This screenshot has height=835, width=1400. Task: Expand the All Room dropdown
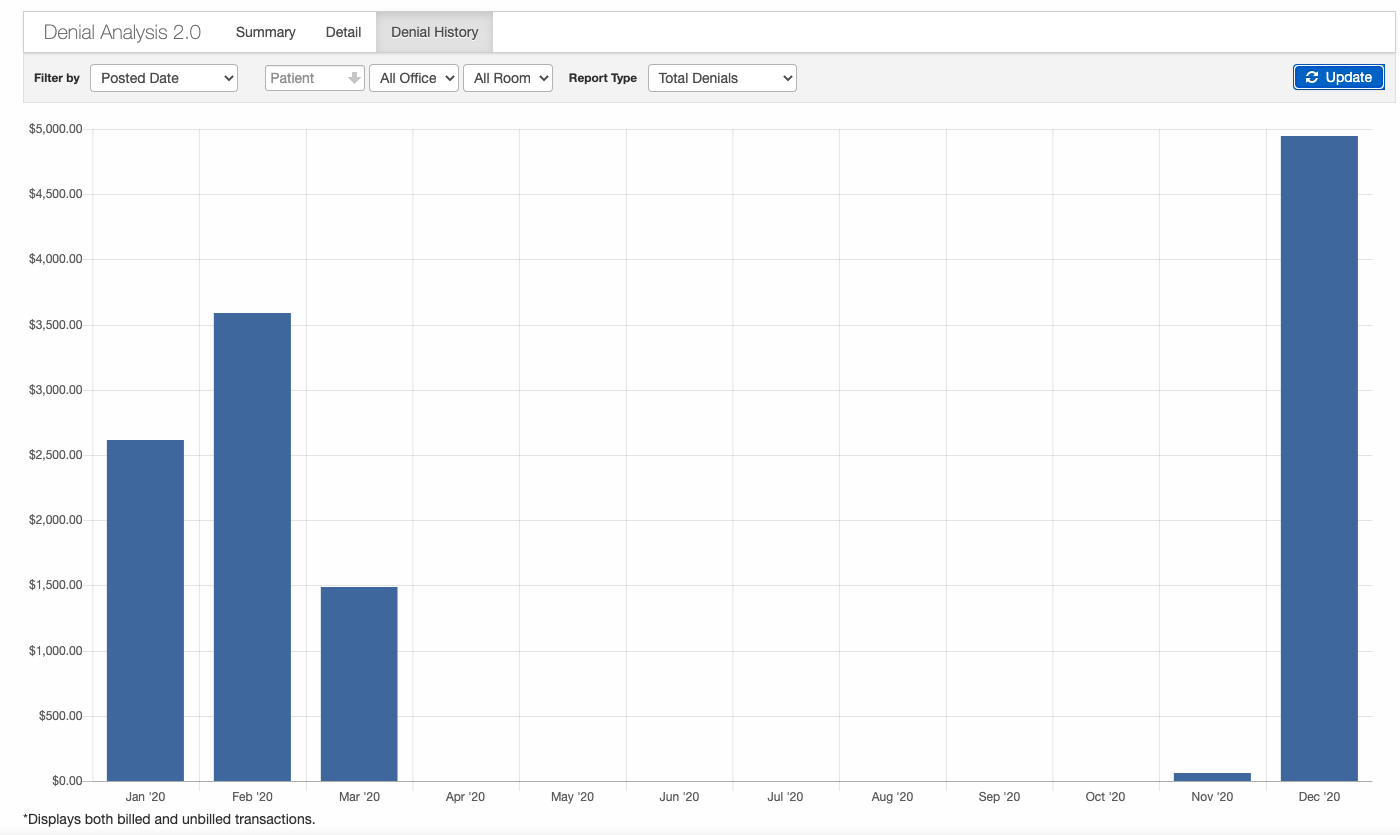508,78
